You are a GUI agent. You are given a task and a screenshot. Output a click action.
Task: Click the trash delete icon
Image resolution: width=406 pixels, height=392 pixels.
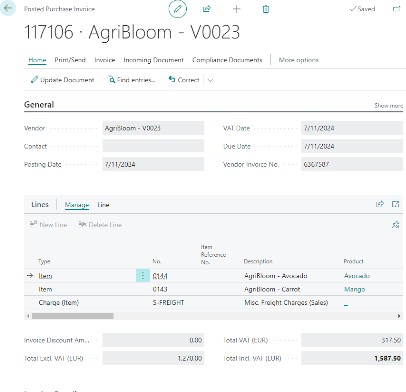(266, 9)
